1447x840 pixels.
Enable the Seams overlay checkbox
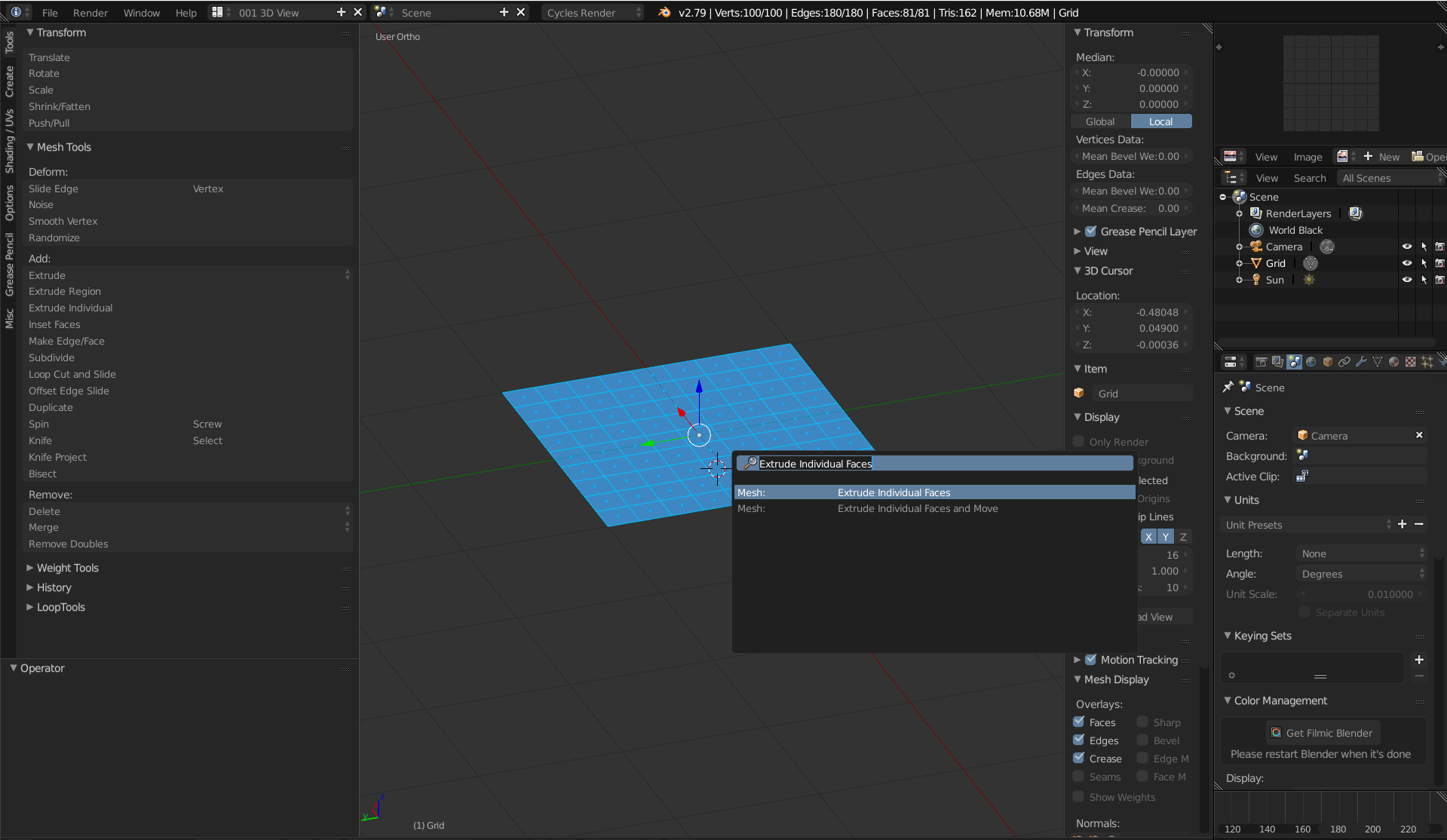coord(1079,776)
